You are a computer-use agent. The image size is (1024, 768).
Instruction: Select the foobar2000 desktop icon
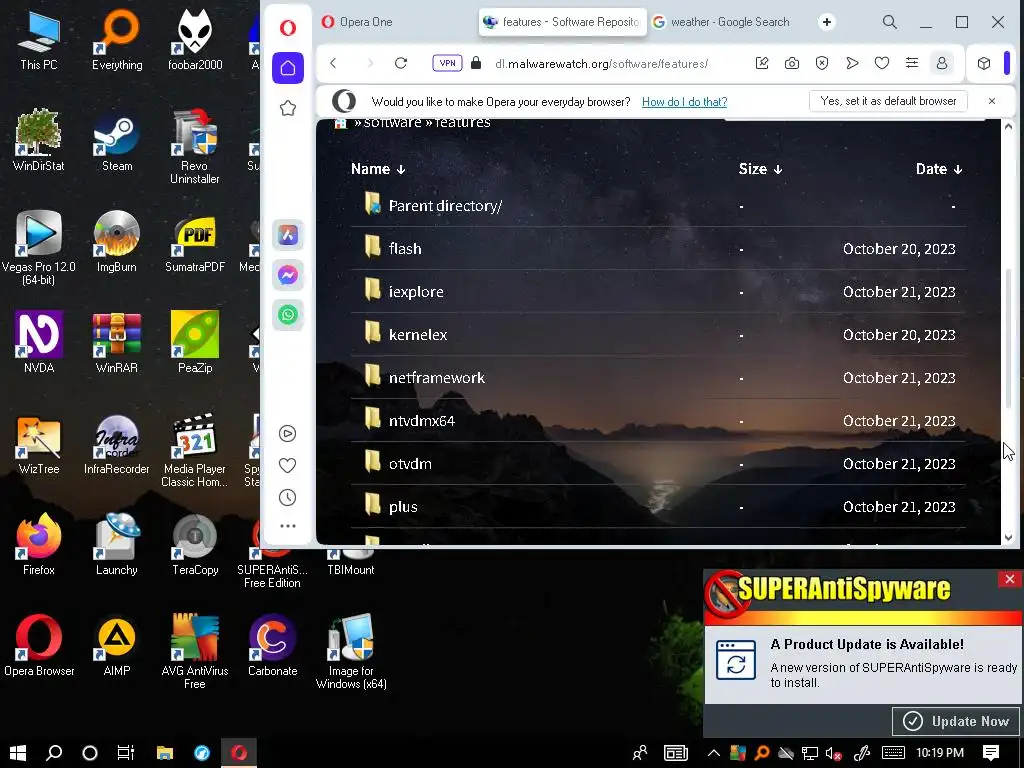195,40
